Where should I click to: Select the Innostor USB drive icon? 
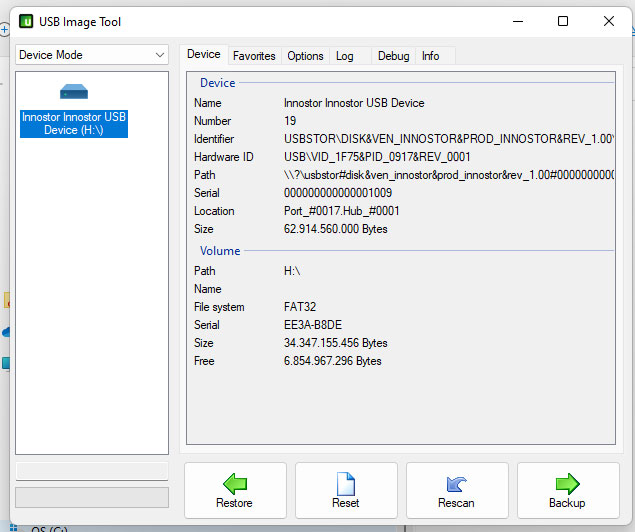(x=74, y=92)
